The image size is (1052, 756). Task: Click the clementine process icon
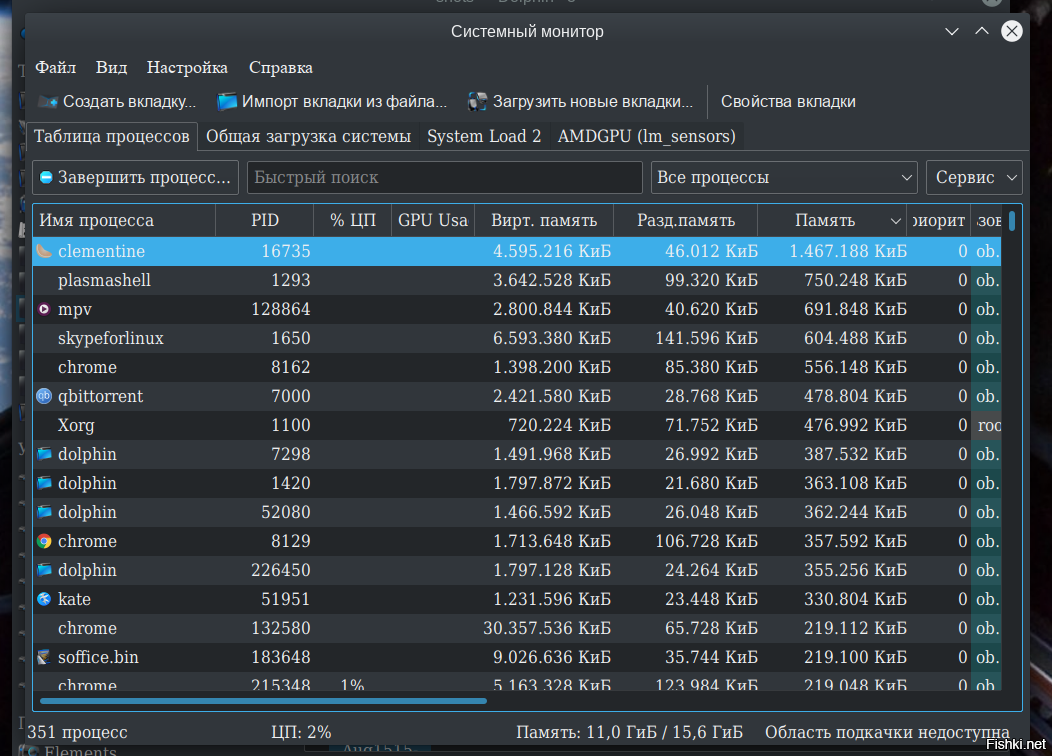(44, 251)
